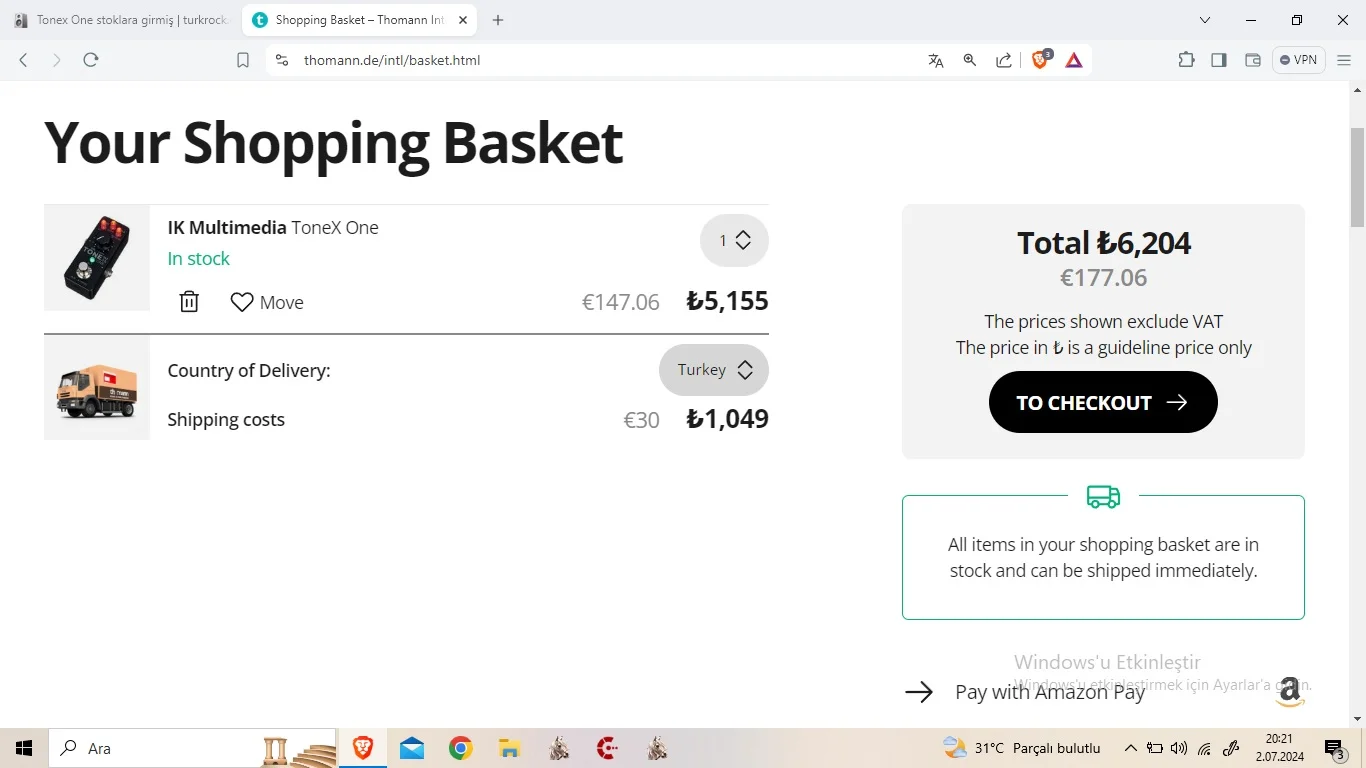Bookmark this page with bookmark icon
The width and height of the screenshot is (1366, 768).
pyautogui.click(x=243, y=60)
